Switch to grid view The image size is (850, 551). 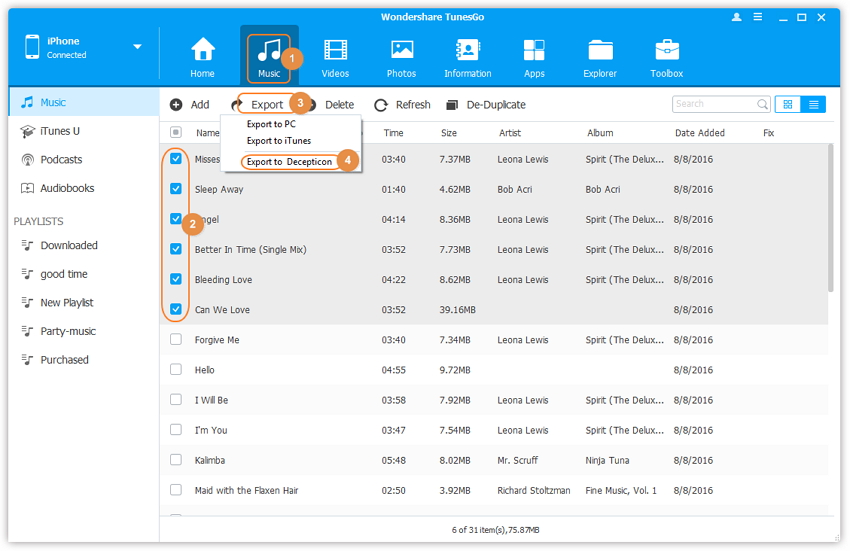pyautogui.click(x=788, y=104)
